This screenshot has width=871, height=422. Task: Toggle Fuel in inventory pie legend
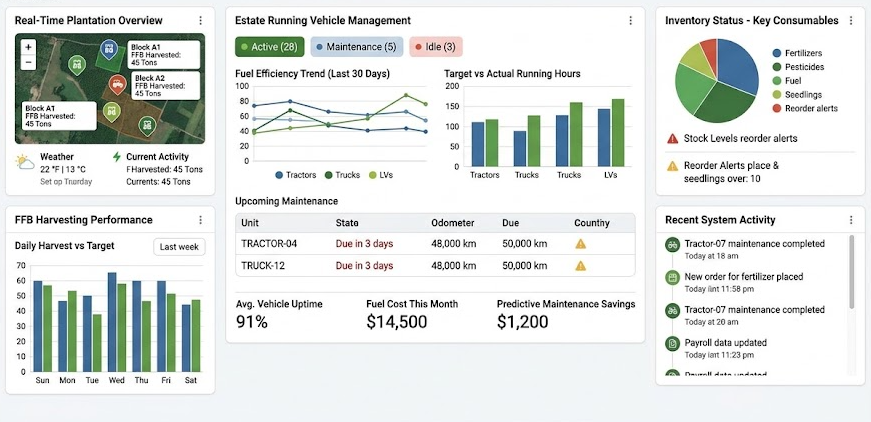[x=787, y=81]
